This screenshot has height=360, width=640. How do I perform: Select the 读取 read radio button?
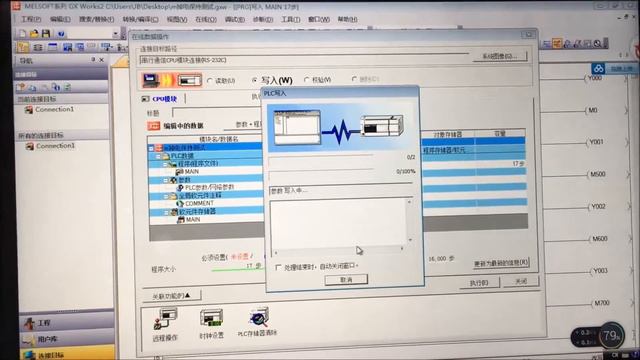coord(210,81)
